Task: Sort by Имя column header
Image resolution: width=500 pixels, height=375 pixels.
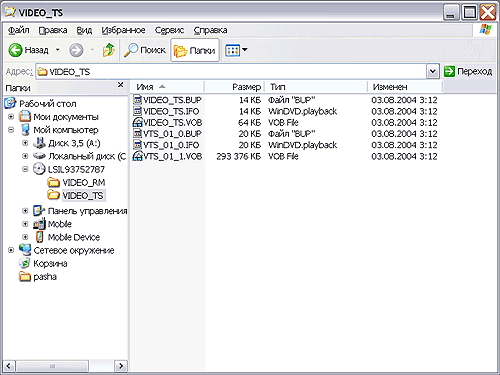Action: pos(167,87)
